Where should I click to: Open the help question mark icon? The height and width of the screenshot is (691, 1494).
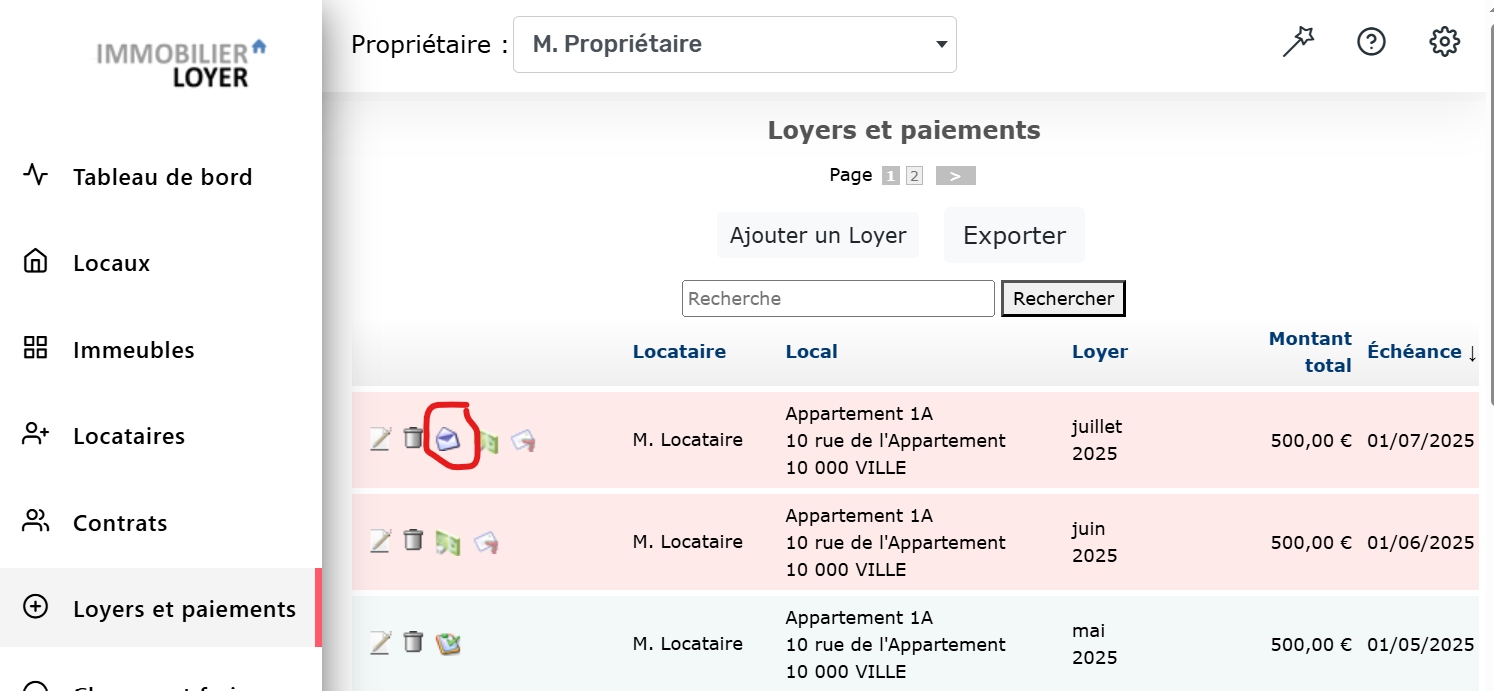(x=1371, y=42)
